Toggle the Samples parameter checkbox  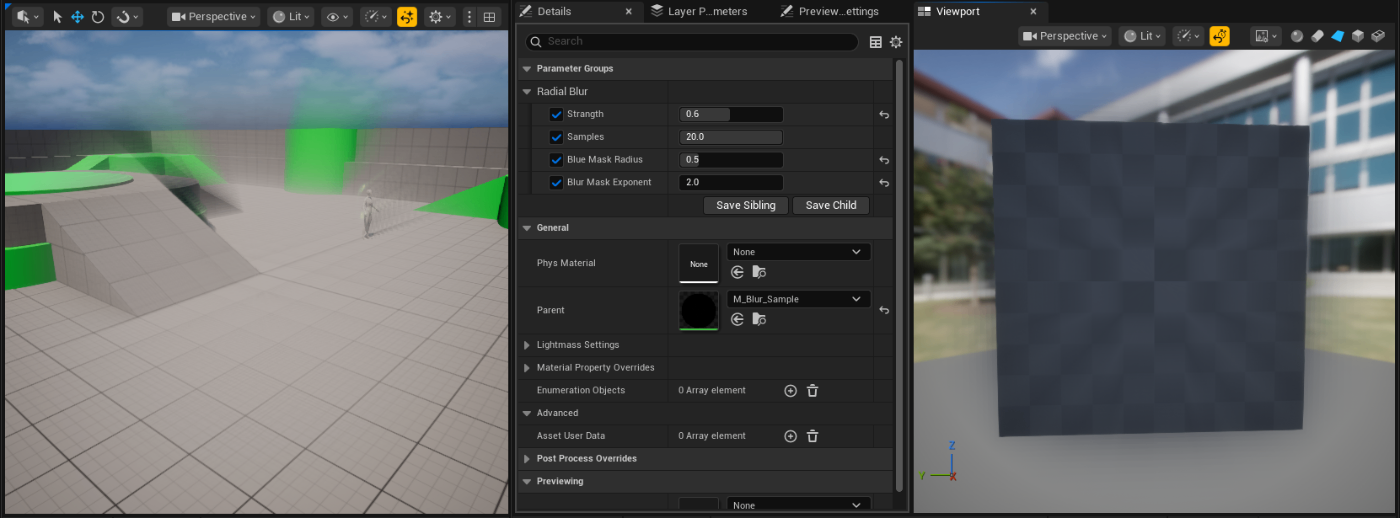pos(556,137)
